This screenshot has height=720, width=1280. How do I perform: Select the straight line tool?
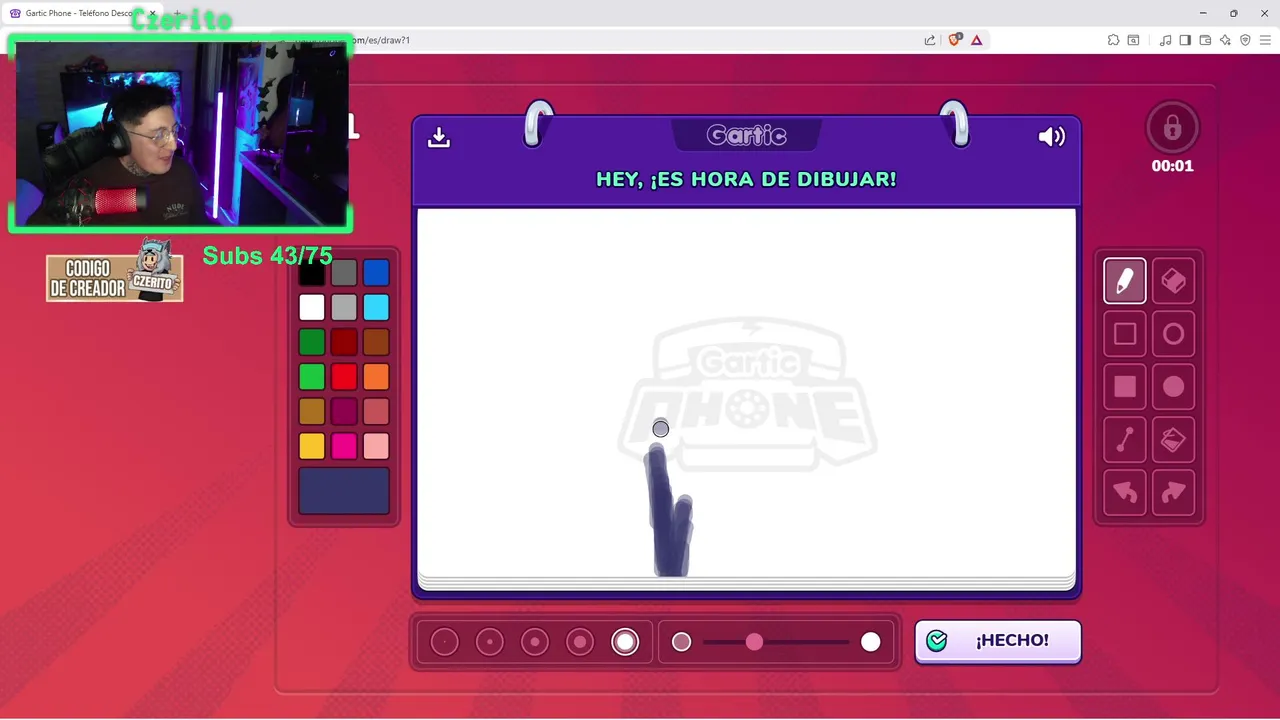(x=1125, y=440)
